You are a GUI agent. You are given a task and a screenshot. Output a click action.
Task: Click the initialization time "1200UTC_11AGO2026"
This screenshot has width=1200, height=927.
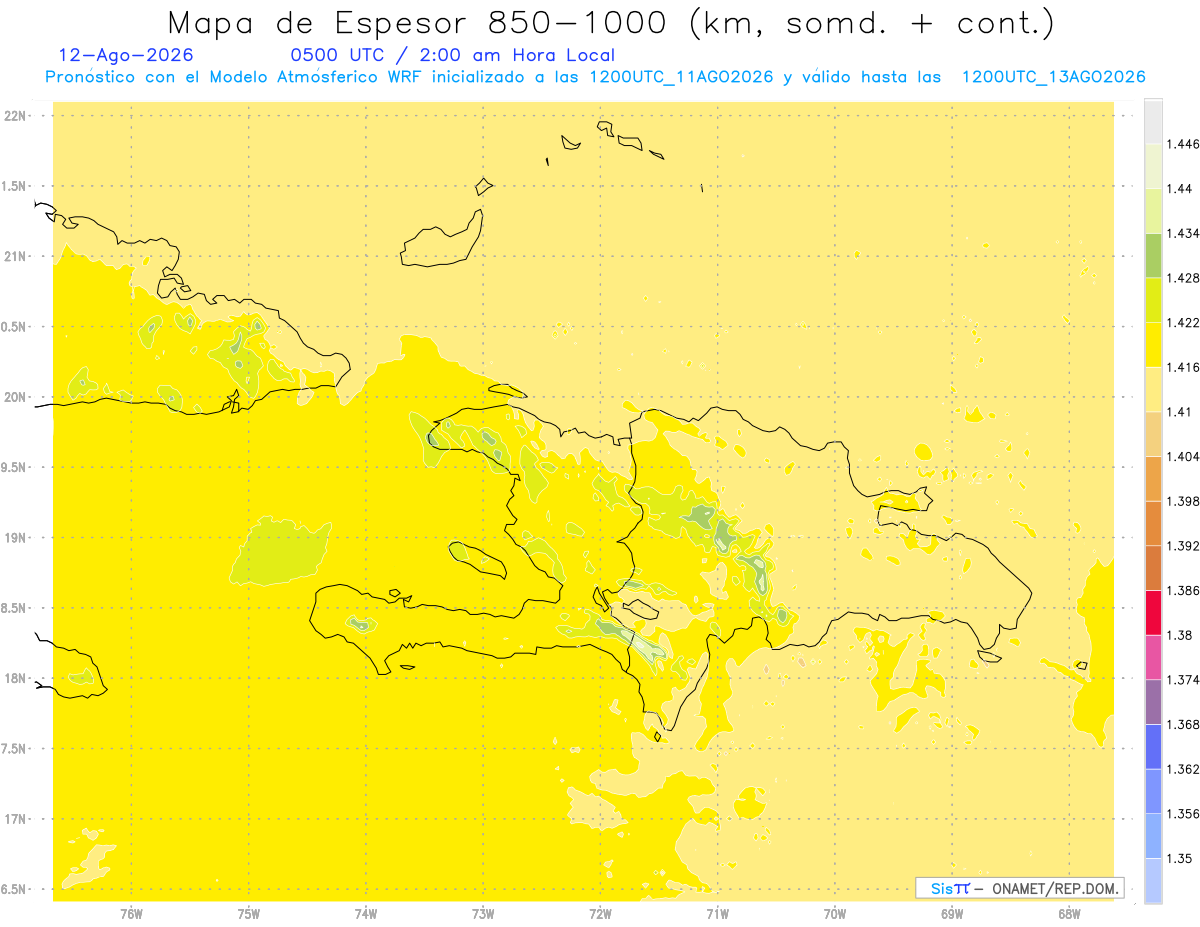[x=681, y=77]
